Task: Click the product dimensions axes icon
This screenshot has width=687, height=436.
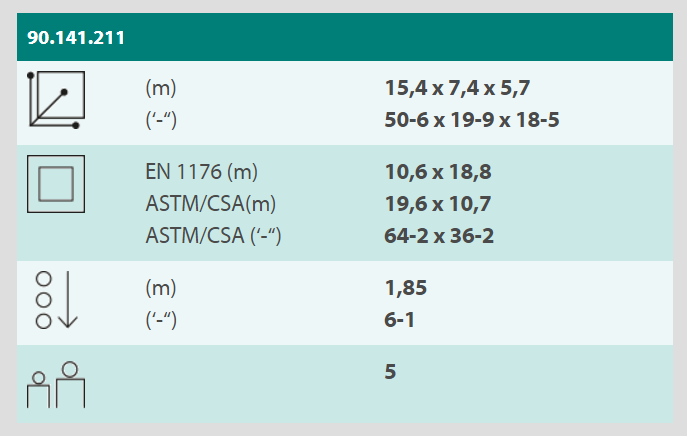Action: point(56,101)
